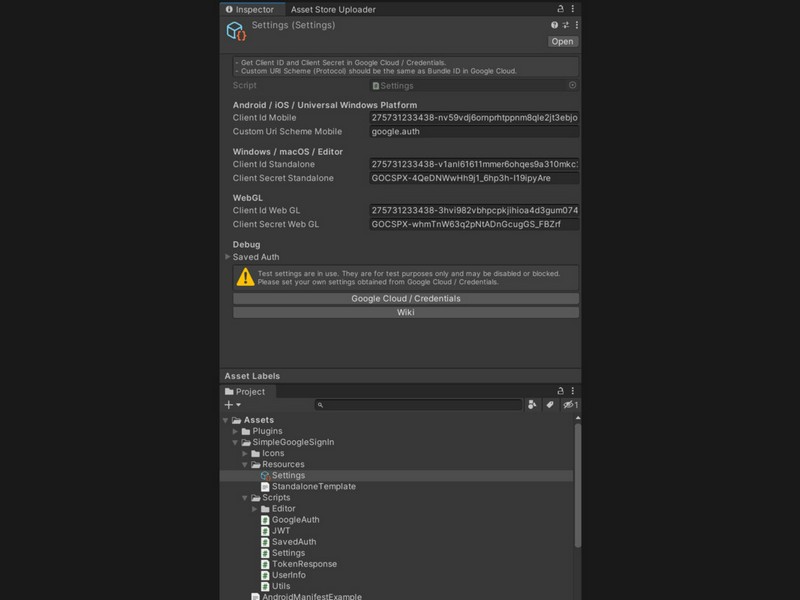The height and width of the screenshot is (600, 800).
Task: Switch to the Project tab
Action: [245, 391]
